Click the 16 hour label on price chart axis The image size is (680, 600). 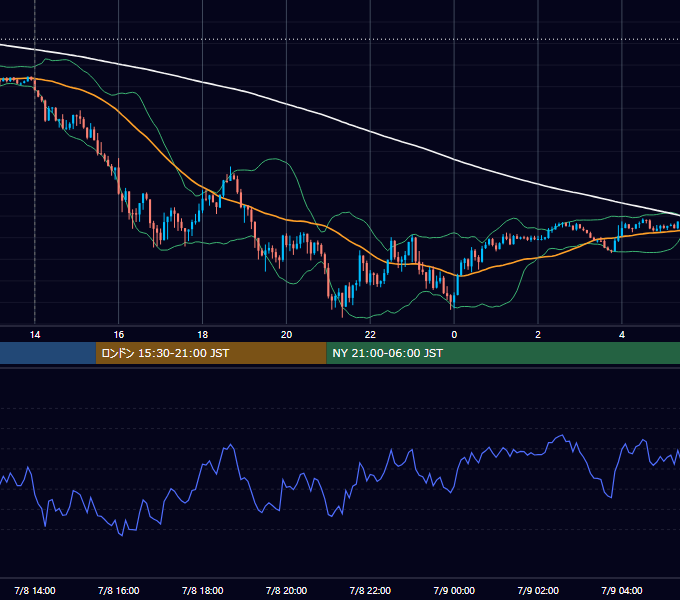click(118, 335)
